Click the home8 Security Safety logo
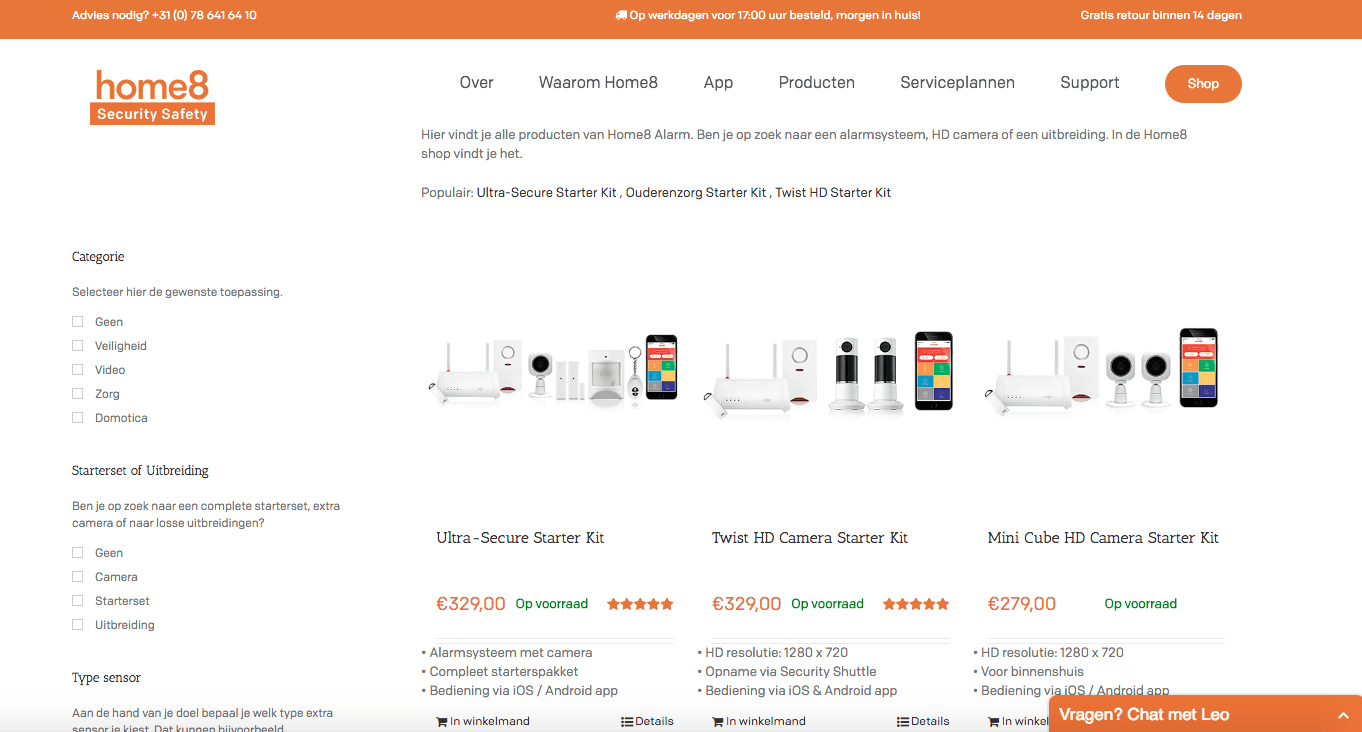Screen dimensions: 1362x732 click(152, 97)
